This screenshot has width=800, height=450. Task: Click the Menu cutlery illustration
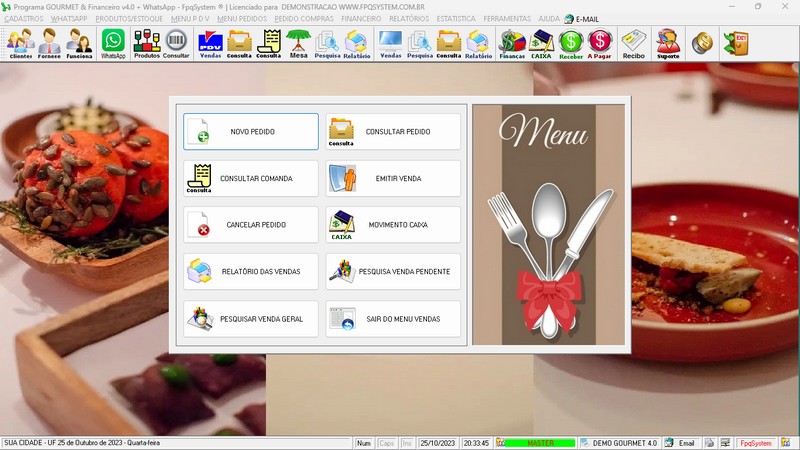[548, 225]
